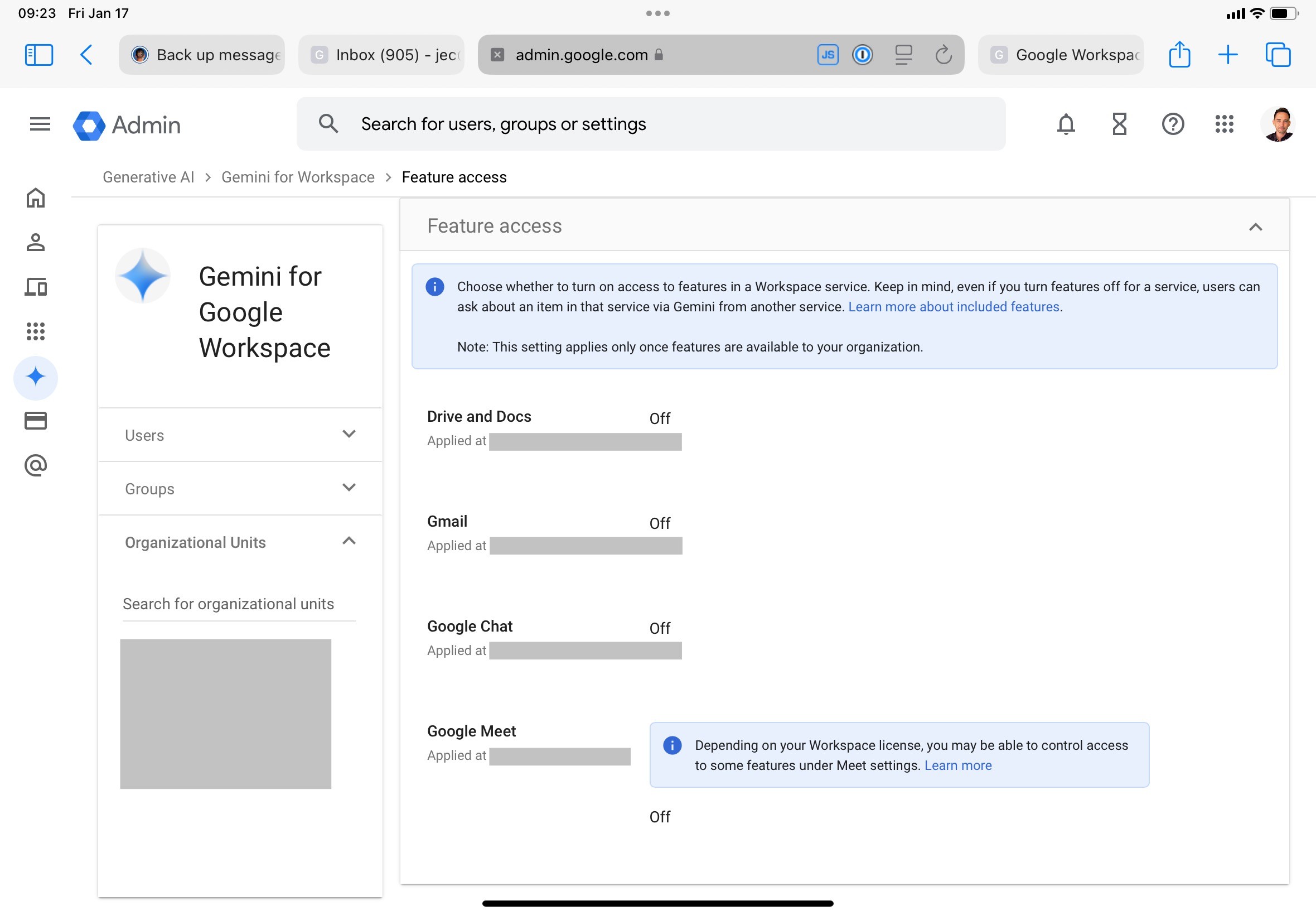The width and height of the screenshot is (1316, 915).
Task: Switch to Inbox (905) tab
Action: click(x=381, y=55)
